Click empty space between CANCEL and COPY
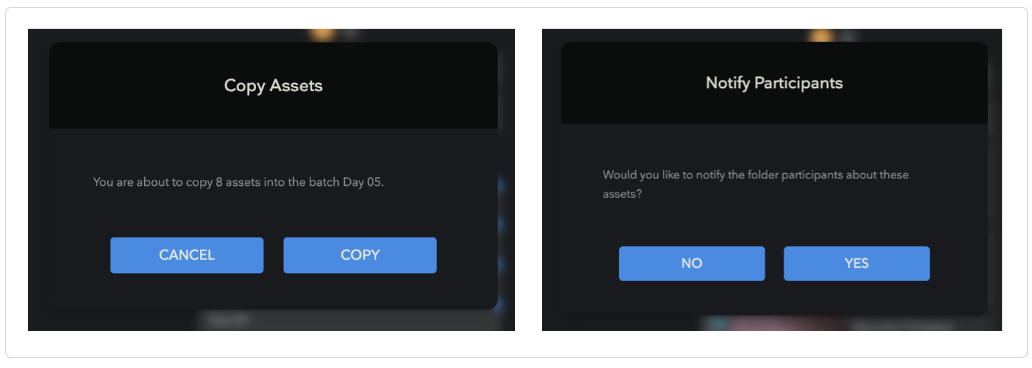 (x=274, y=255)
